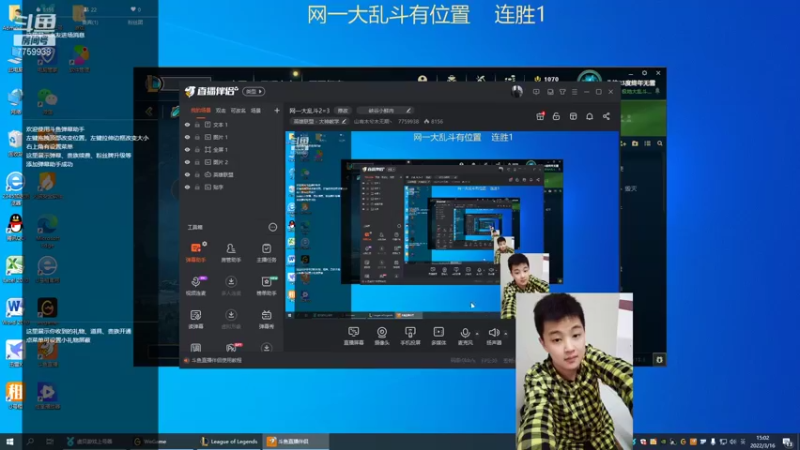This screenshot has width=800, height=450.
Task: Click the 麦克风 microphone icon
Action: [465, 333]
